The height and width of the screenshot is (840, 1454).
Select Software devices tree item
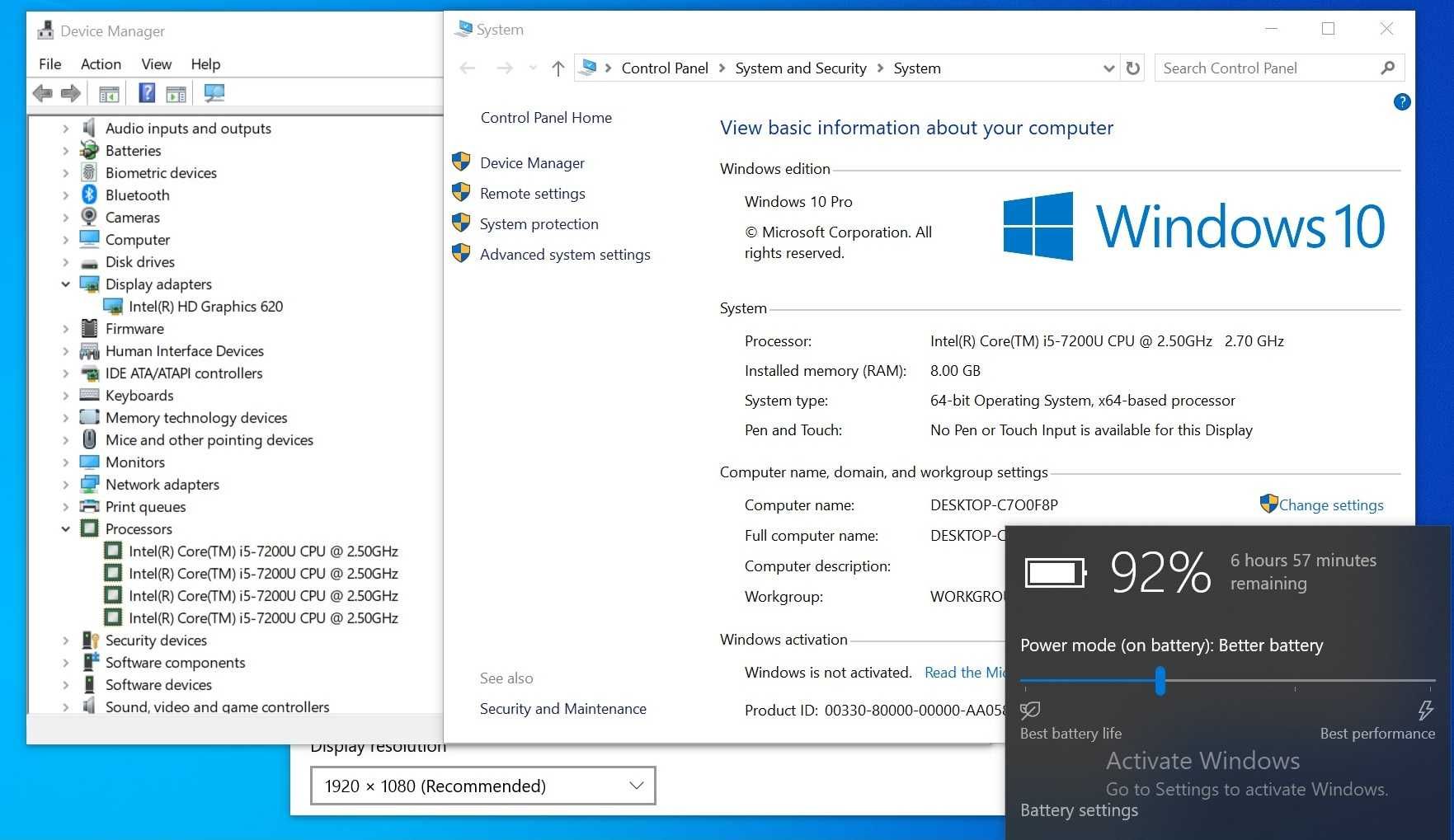click(158, 684)
